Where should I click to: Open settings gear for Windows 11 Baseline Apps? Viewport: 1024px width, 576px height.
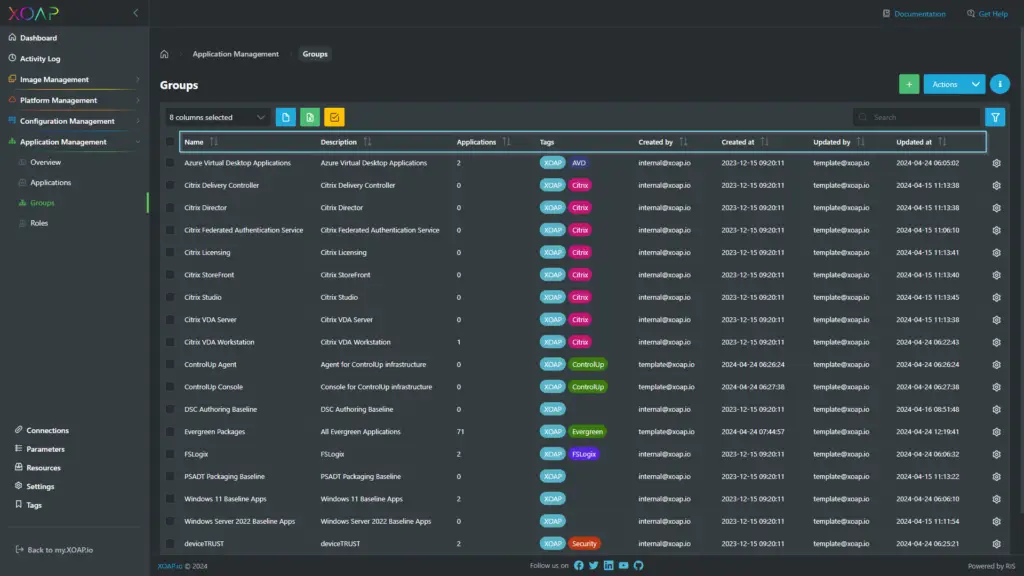click(x=996, y=499)
